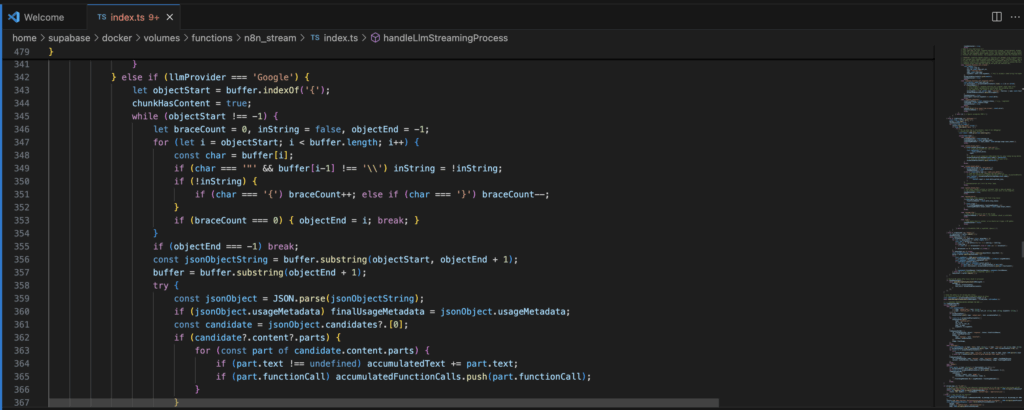Screen dimensions: 1024x410
Task: Open the 'docker' breadcrumb segment
Action: tap(117, 38)
